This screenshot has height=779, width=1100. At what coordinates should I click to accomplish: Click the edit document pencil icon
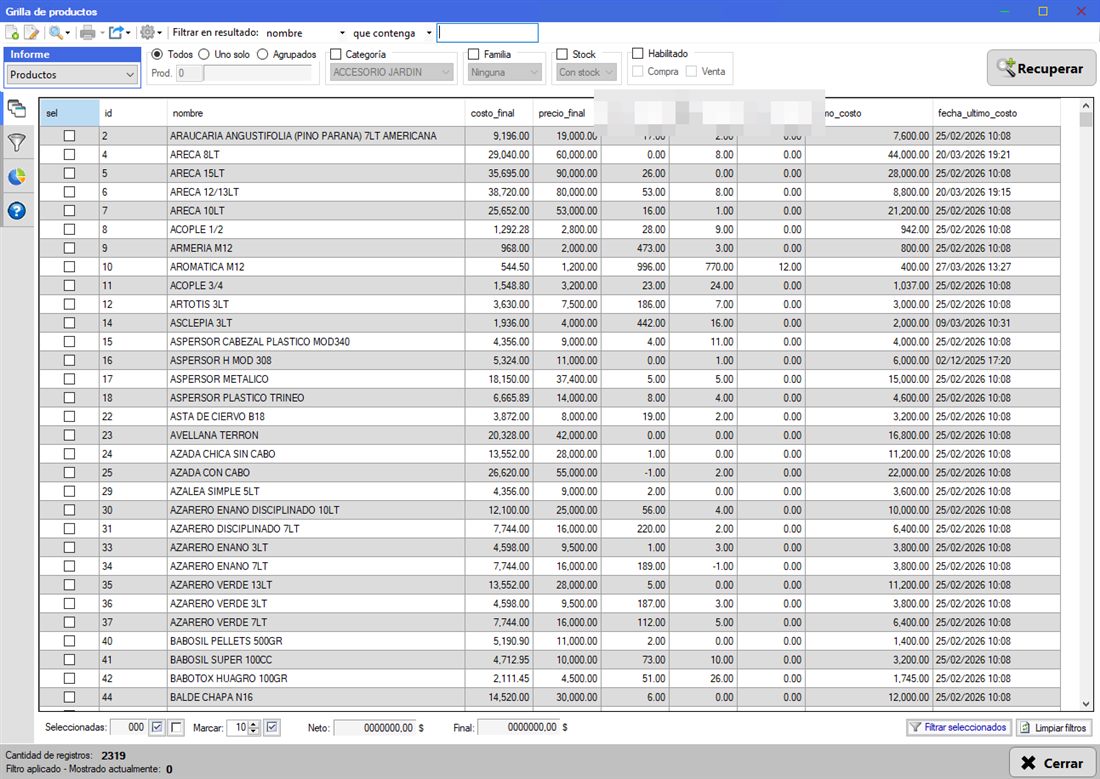tap(32, 32)
